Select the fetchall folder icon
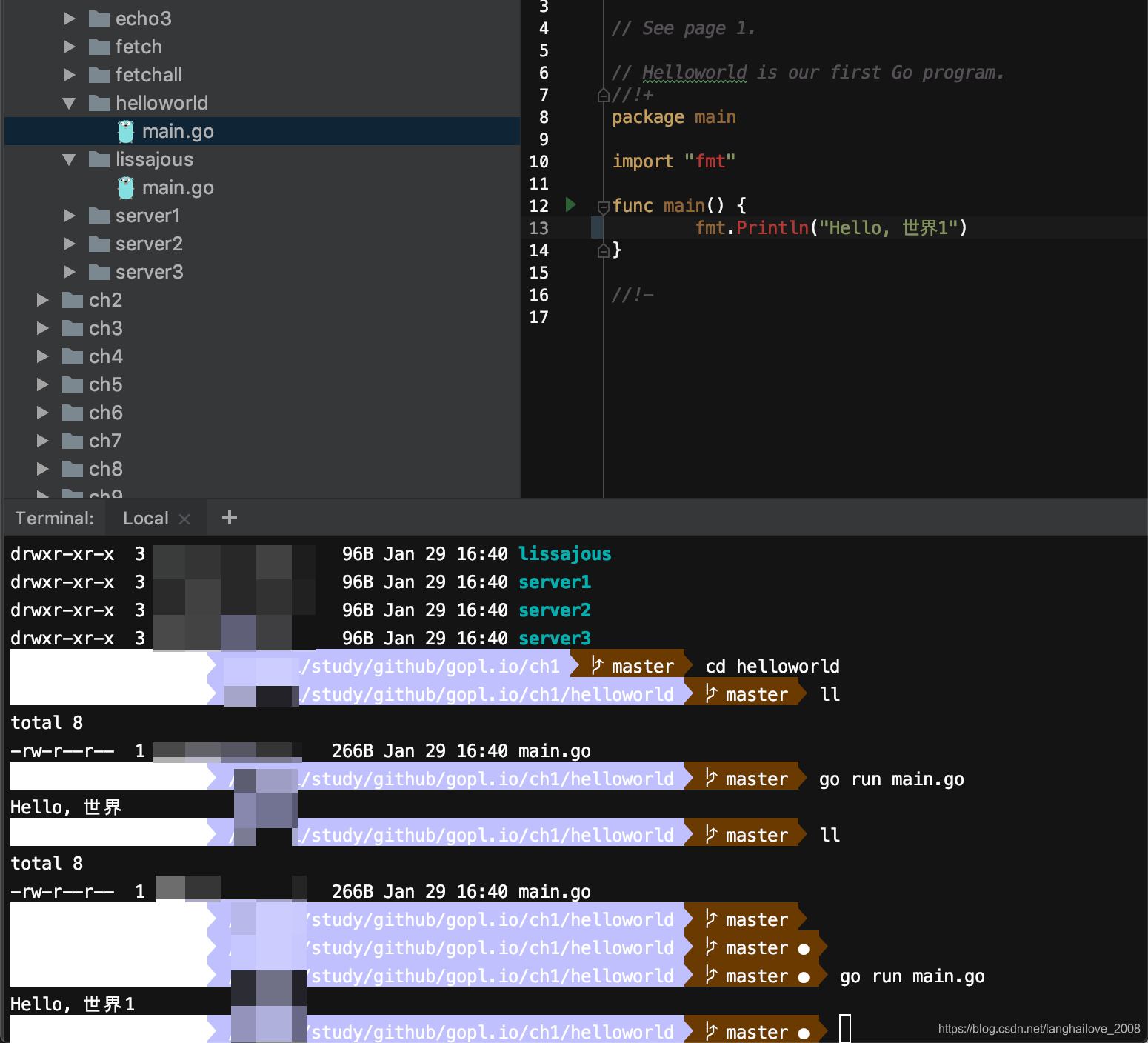The image size is (1148, 1043). (x=99, y=75)
